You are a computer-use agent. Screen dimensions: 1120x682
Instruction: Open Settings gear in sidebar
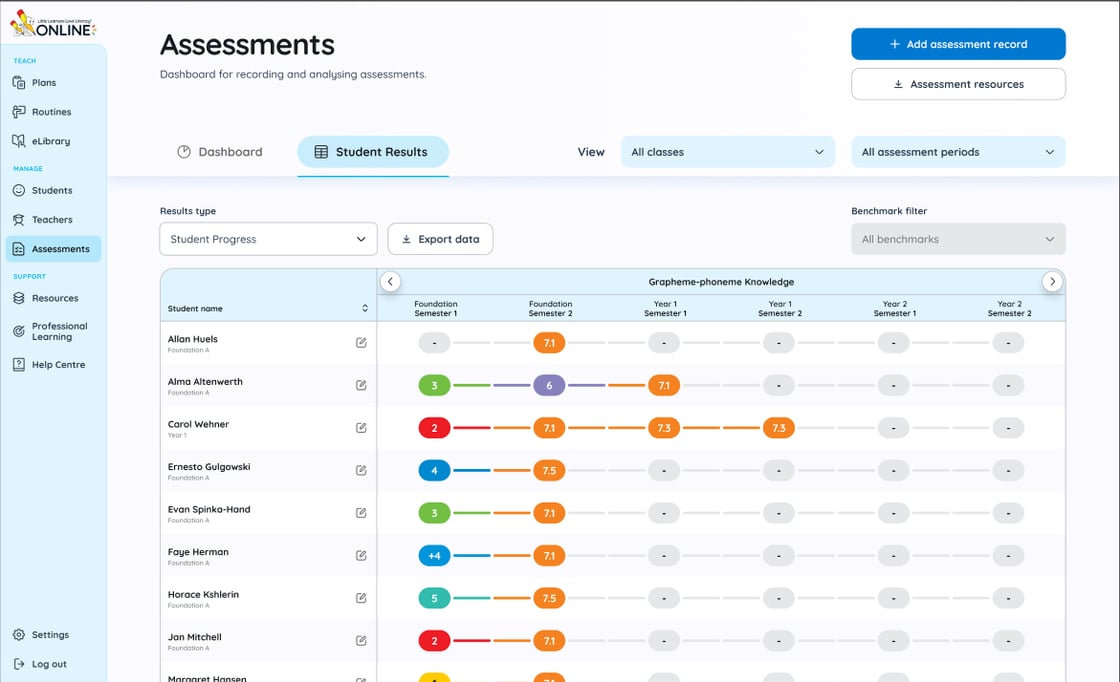tap(19, 635)
